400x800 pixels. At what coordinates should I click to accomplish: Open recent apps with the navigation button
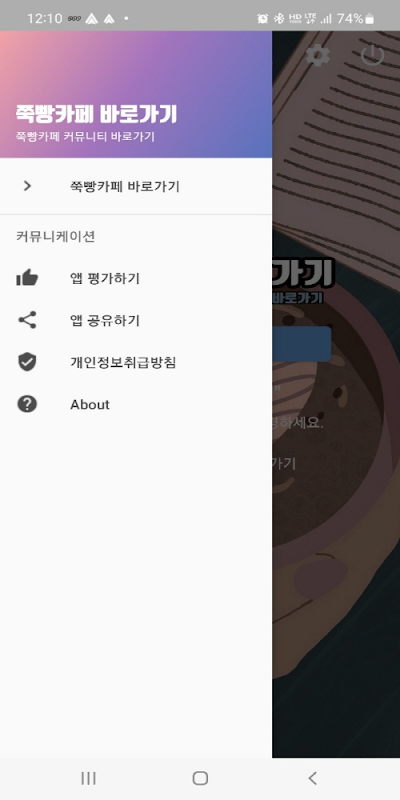point(88,778)
